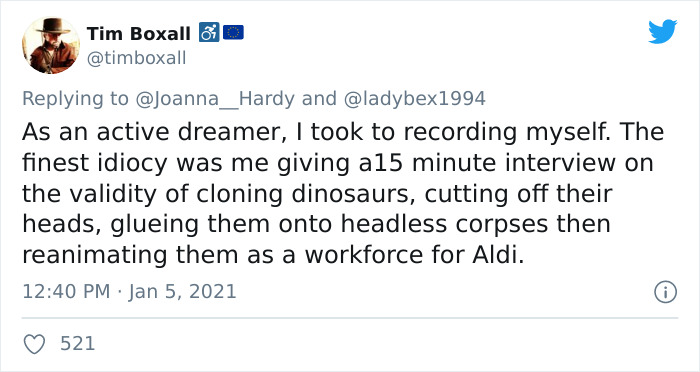Open the @ladybex1994 mention
700x372 pixels.
coord(414,99)
